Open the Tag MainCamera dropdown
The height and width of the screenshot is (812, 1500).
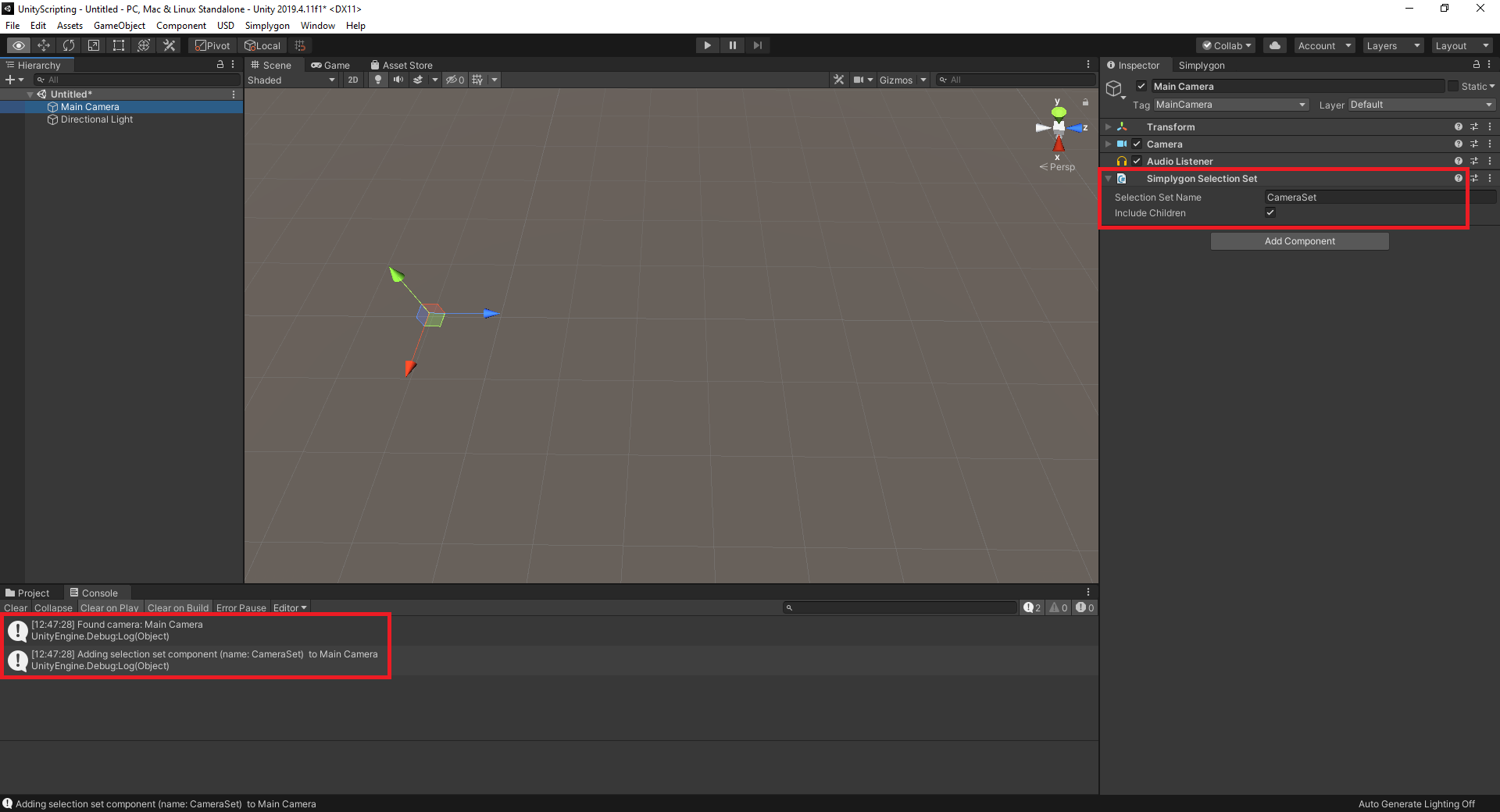pyautogui.click(x=1230, y=105)
